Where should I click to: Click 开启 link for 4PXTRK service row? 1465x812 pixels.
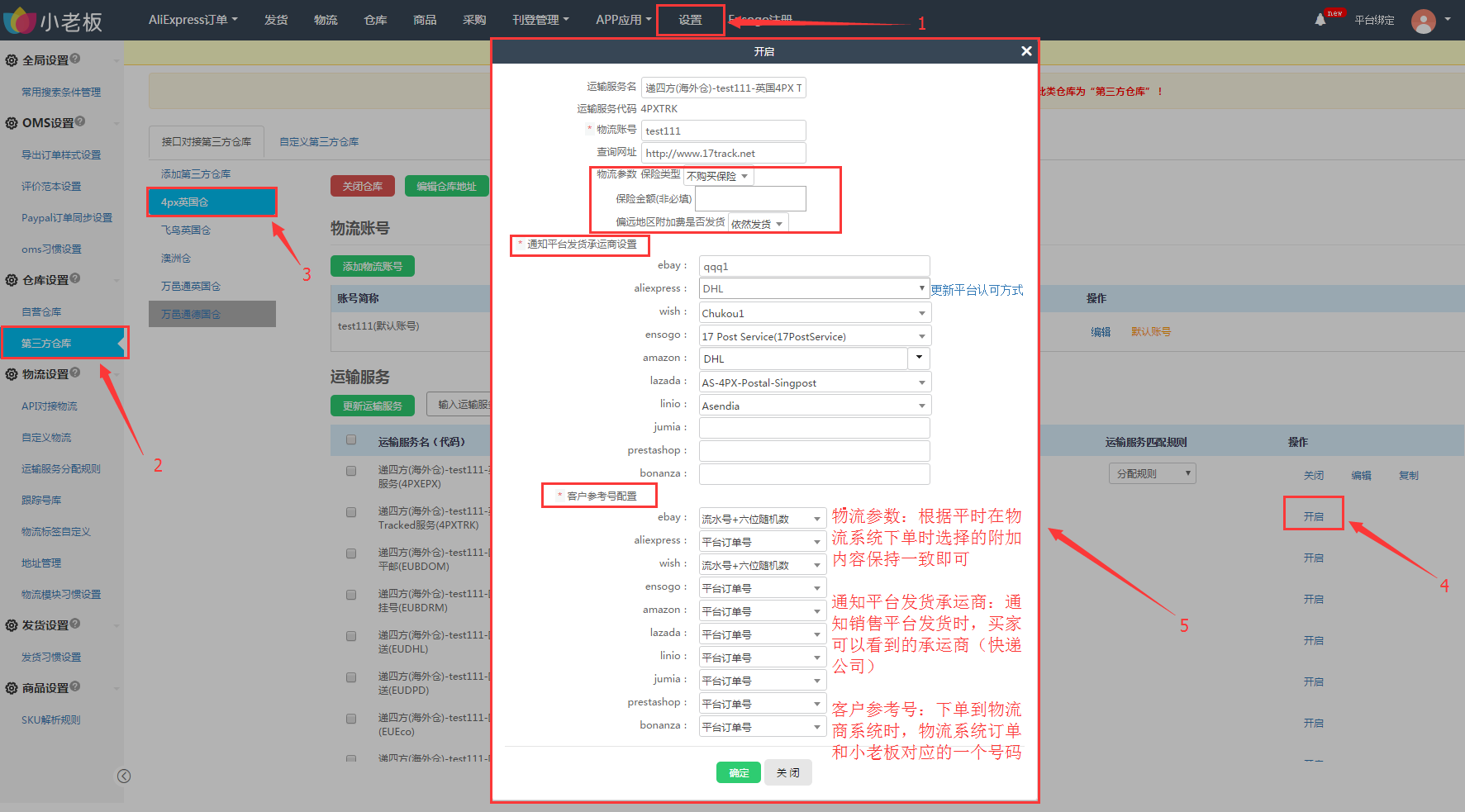[x=1314, y=516]
